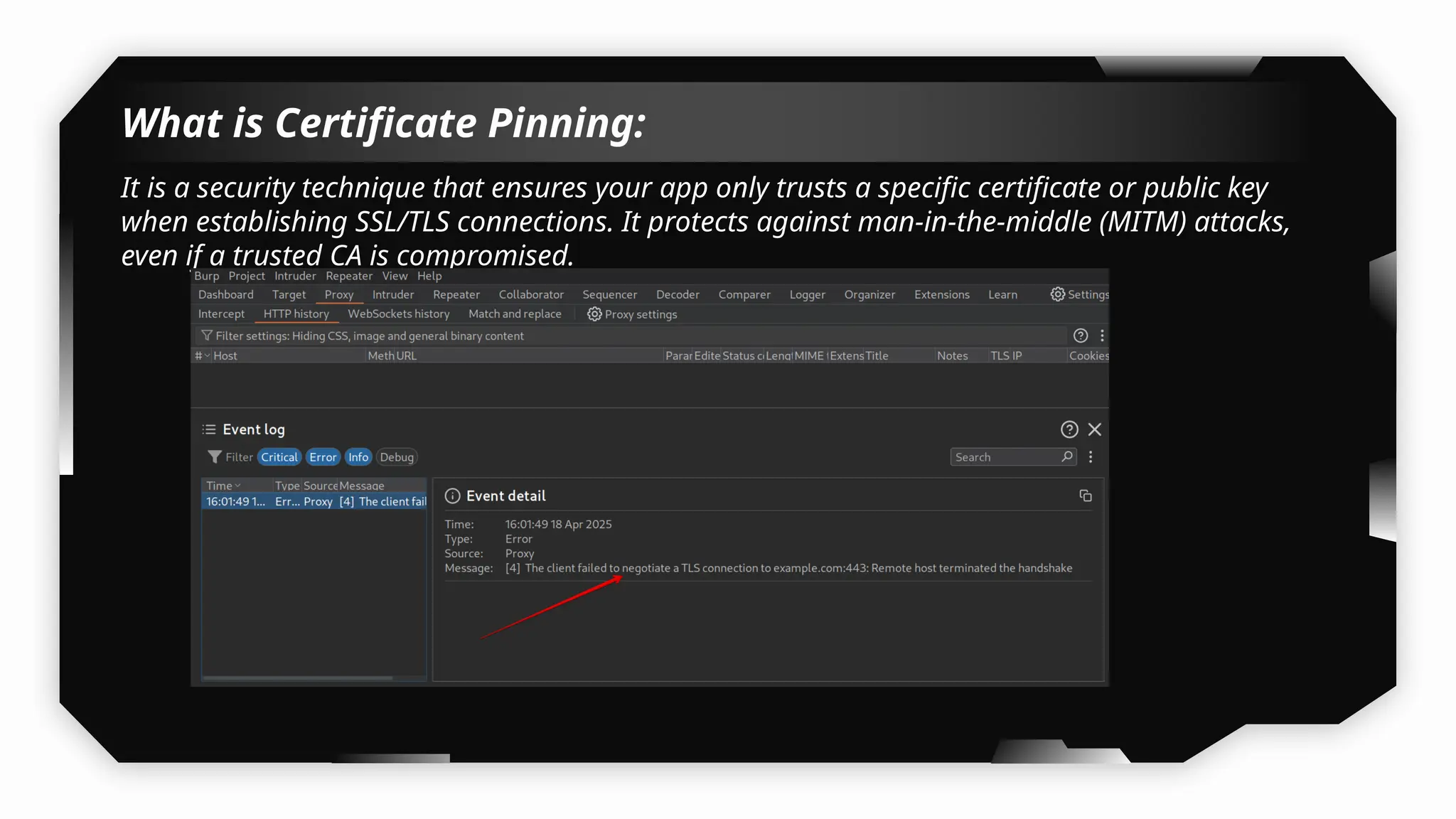Click the Filter settings bar text
This screenshot has height=819, width=1456.
tap(370, 336)
